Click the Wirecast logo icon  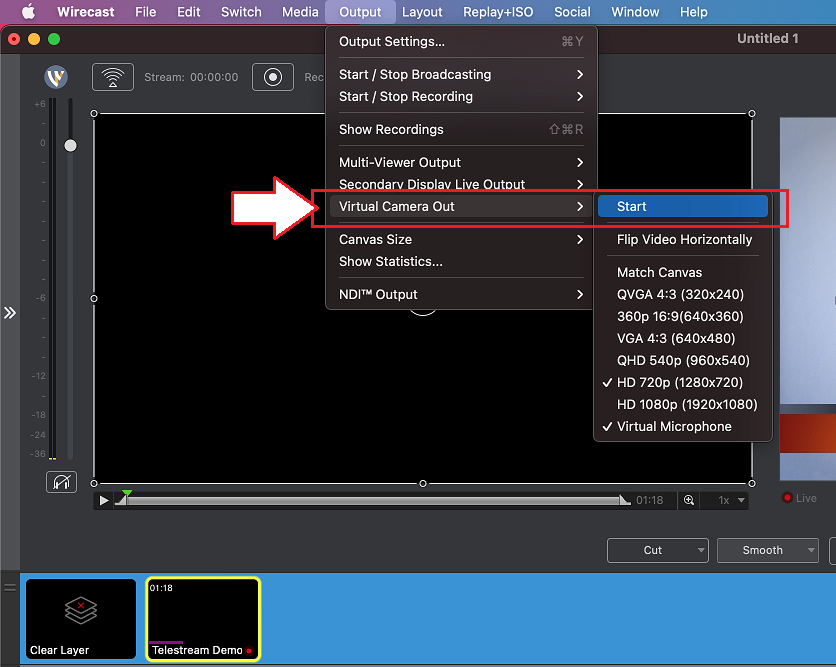pyautogui.click(x=56, y=76)
